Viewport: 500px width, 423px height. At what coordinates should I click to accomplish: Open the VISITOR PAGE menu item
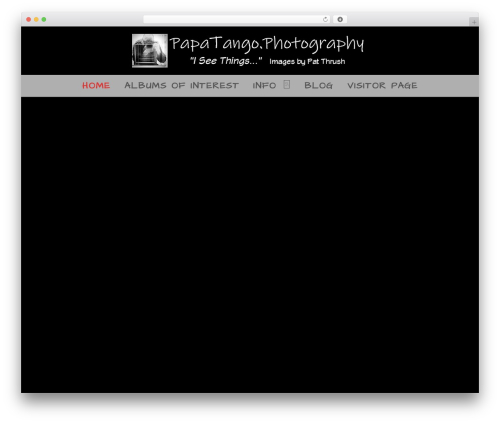pyautogui.click(x=382, y=86)
